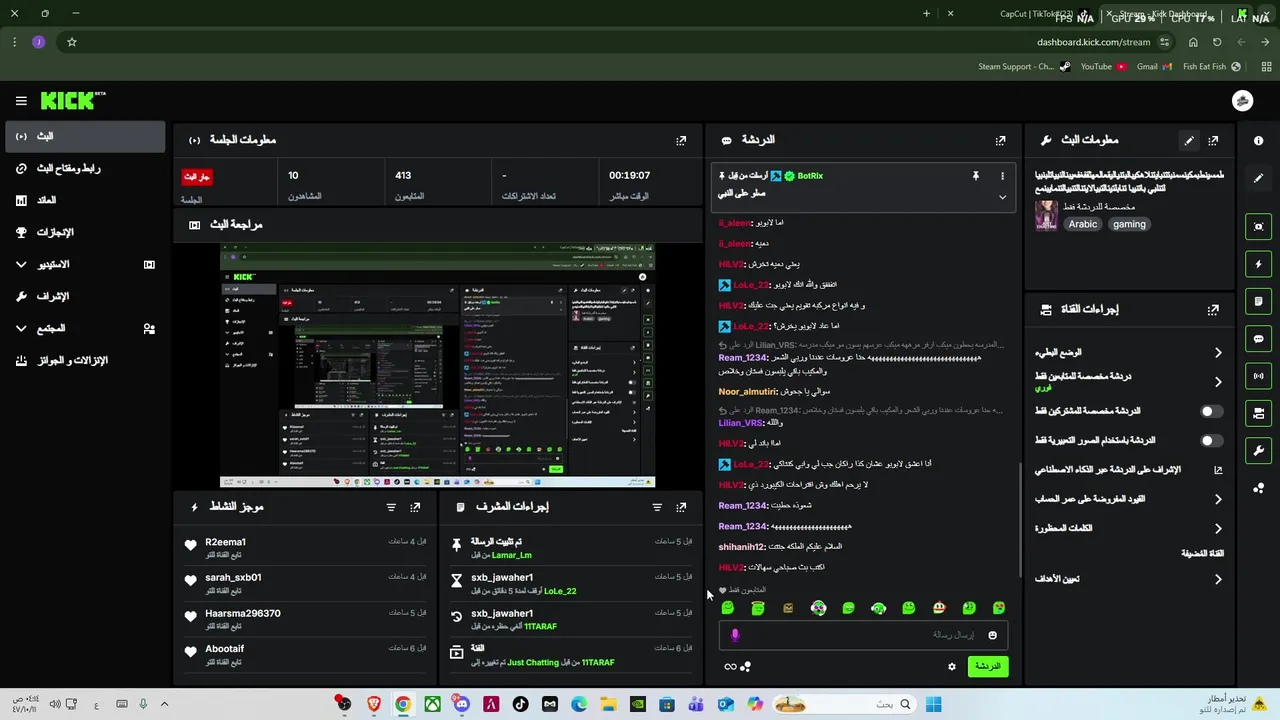1280x720 pixels.
Task: Toggle subscribers-only chat switch
Action: (1211, 411)
